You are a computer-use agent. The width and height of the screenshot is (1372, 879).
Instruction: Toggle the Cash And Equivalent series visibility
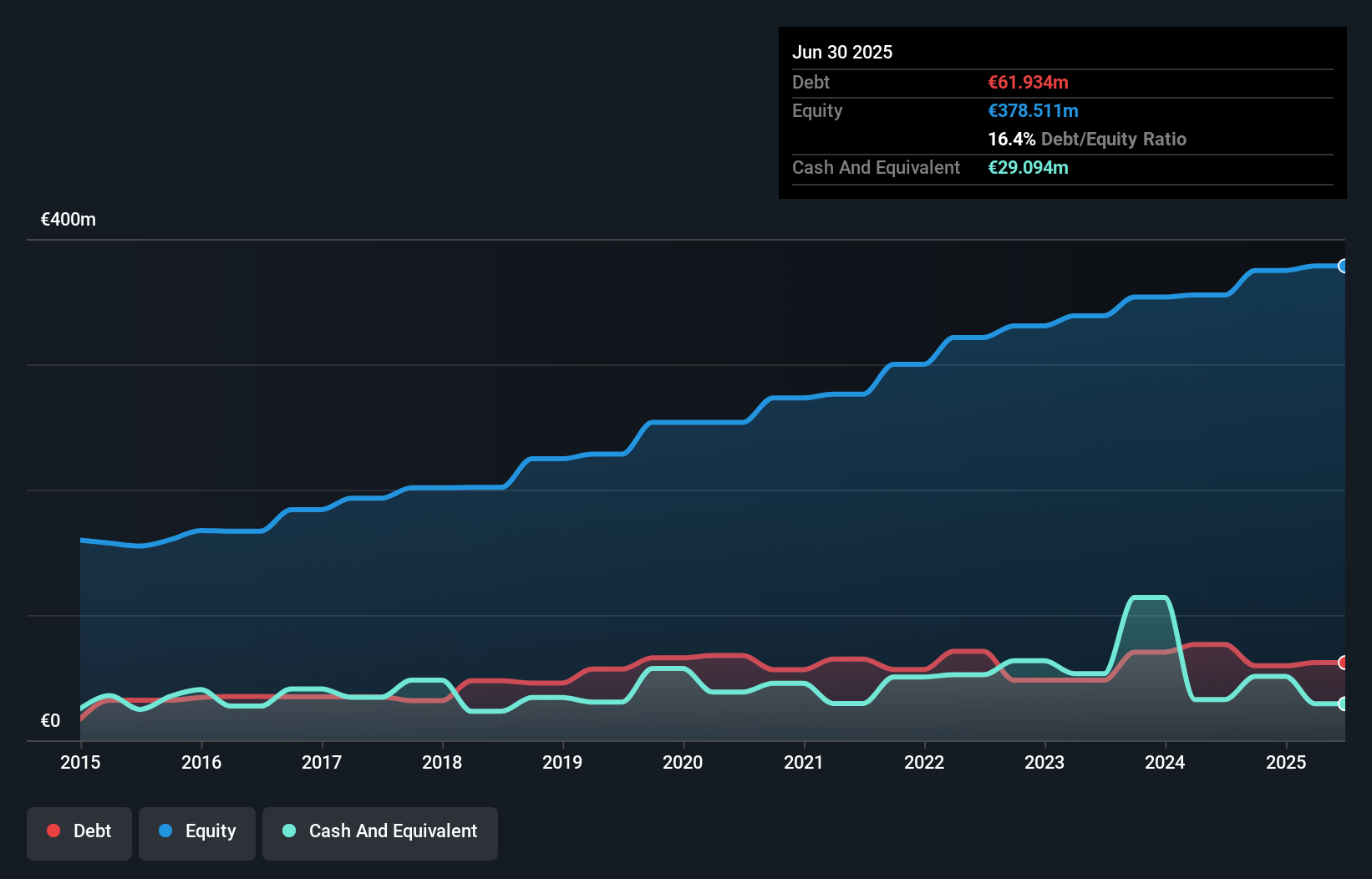(x=380, y=832)
